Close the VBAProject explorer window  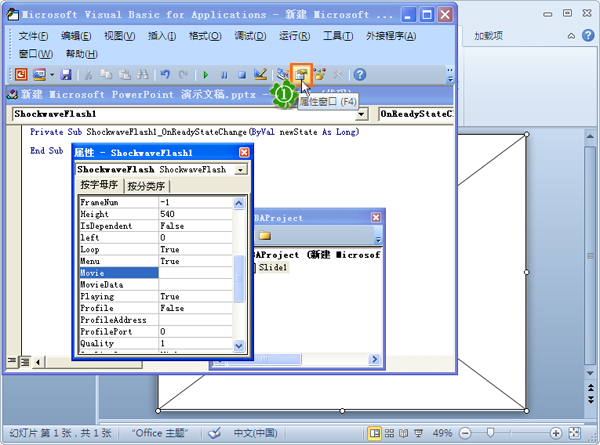point(376,217)
